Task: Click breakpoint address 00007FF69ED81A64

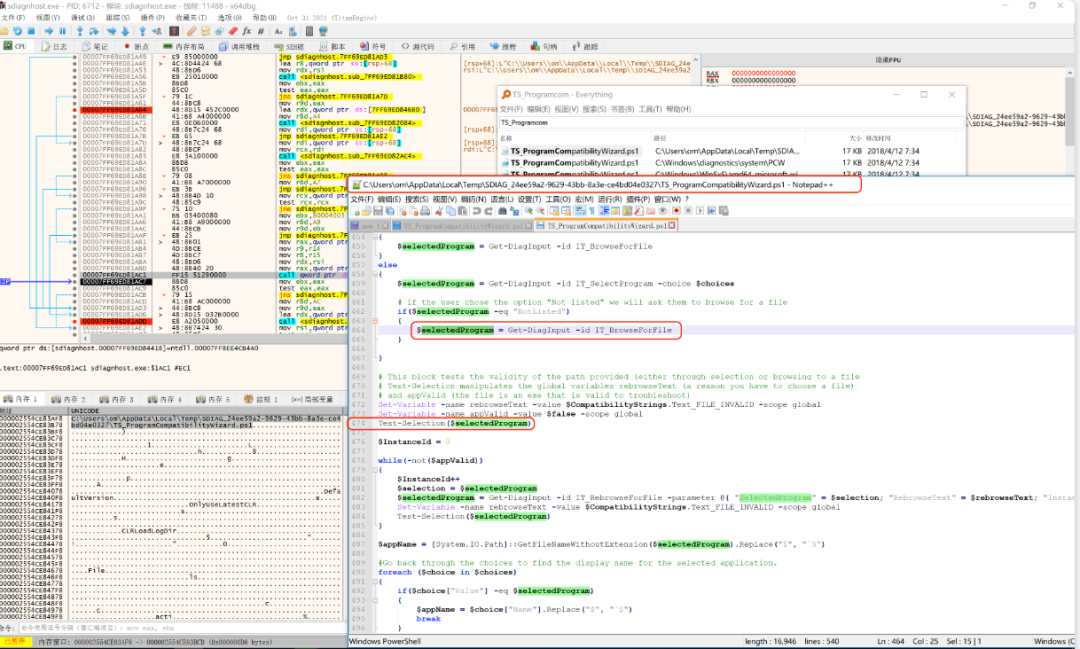Action: click(114, 110)
